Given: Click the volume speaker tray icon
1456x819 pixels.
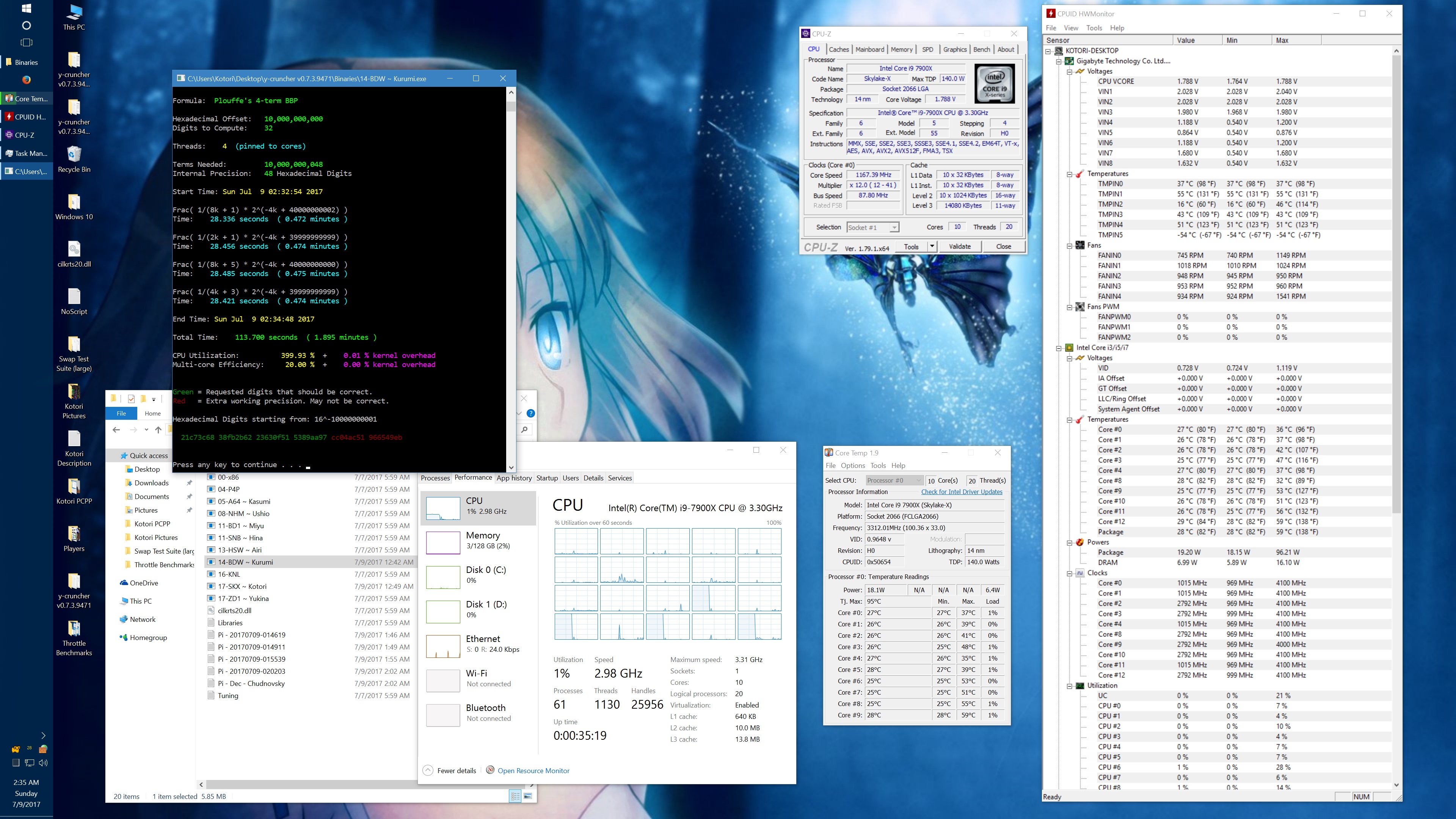Looking at the screenshot, I should (x=44, y=763).
